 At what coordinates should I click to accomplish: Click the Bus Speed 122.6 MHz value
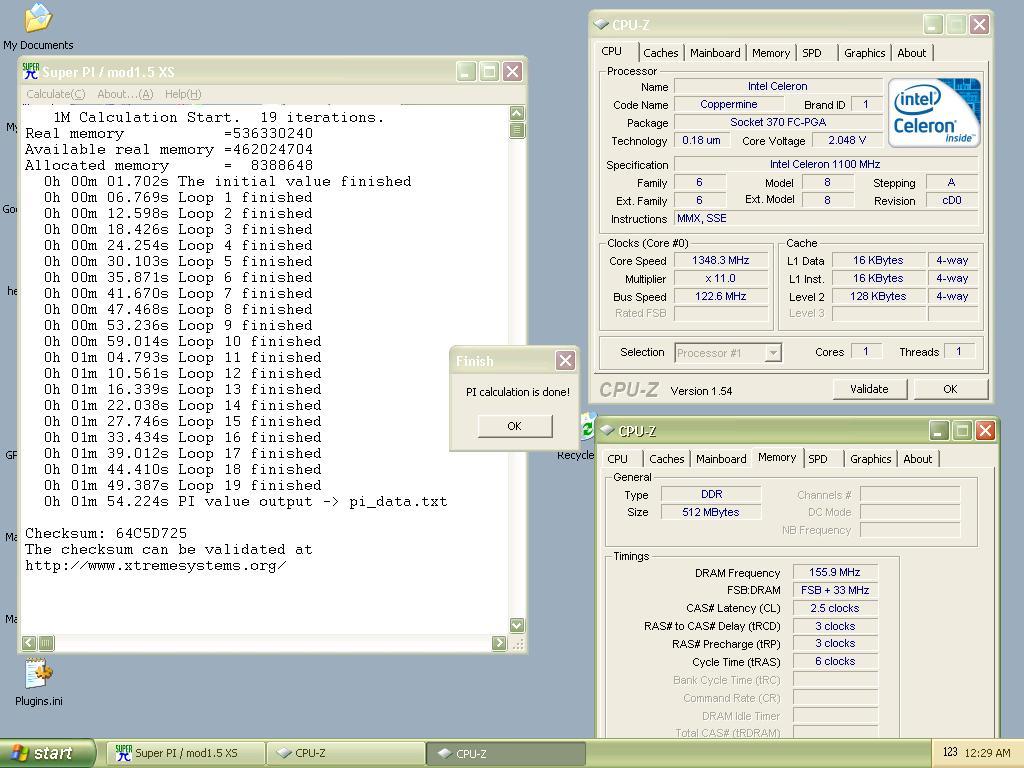coord(720,296)
